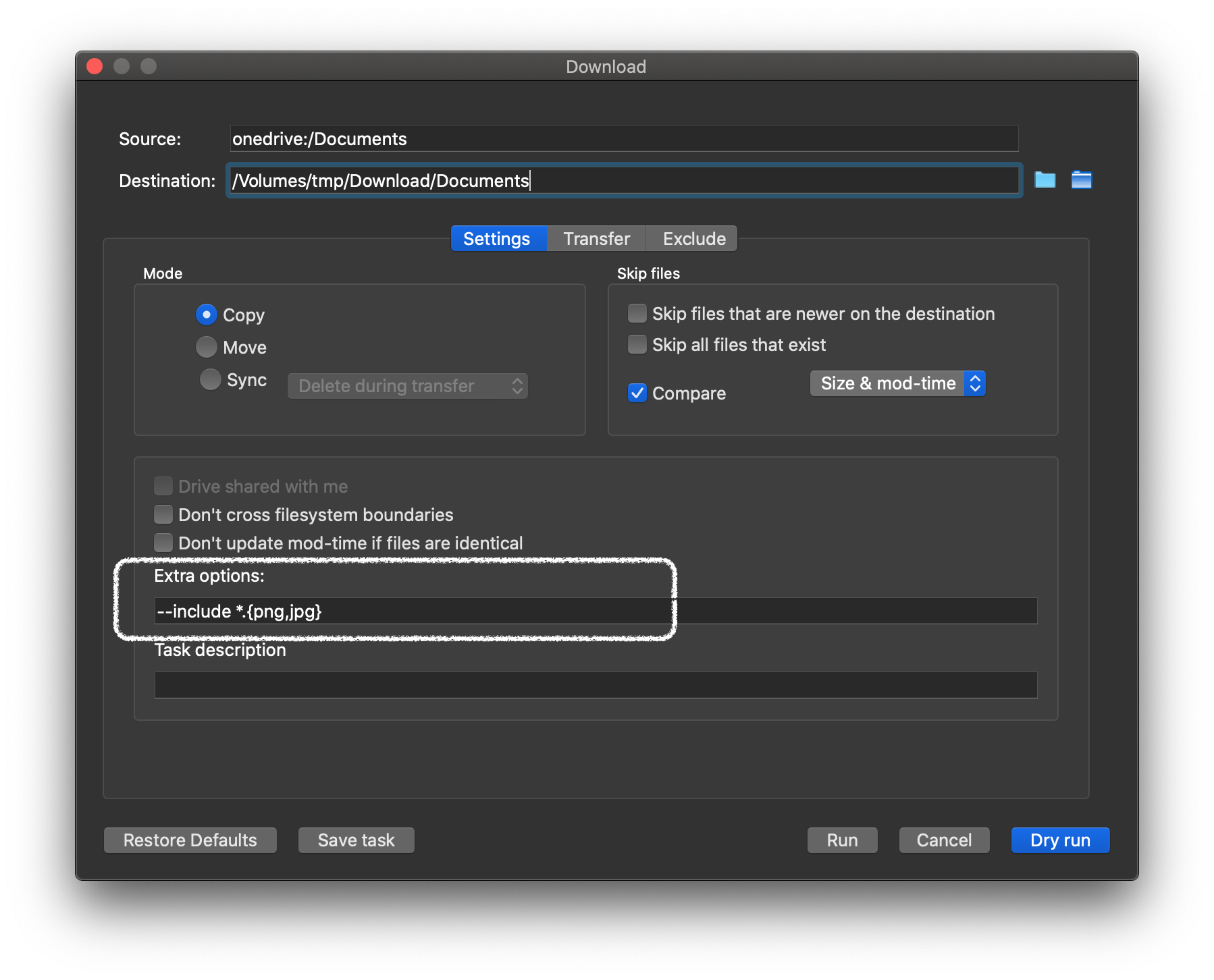Image resolution: width=1214 pixels, height=980 pixels.
Task: Check Don't update mod-time if files identical
Action: pyautogui.click(x=163, y=543)
